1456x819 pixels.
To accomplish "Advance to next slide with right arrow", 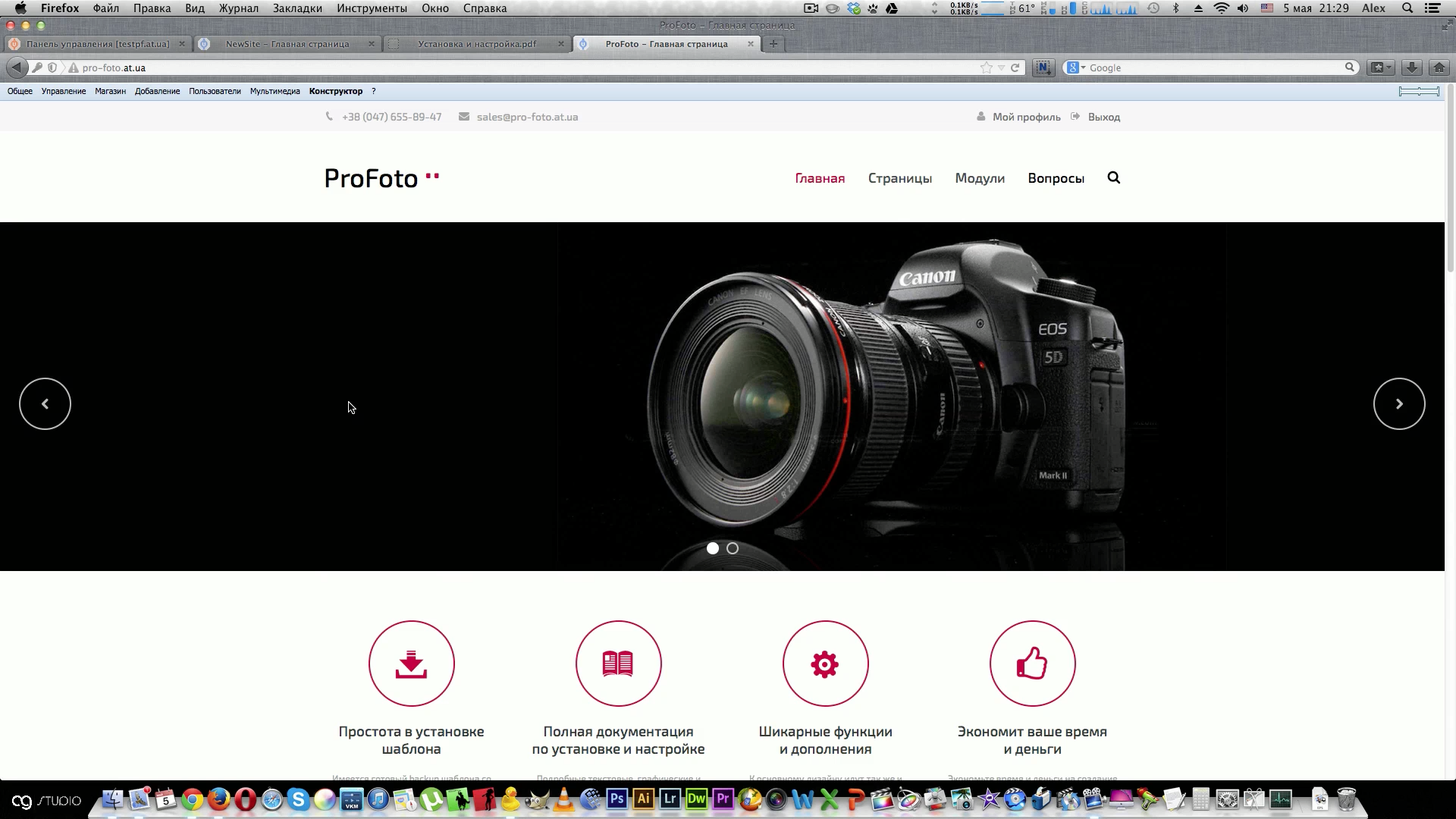I will click(x=1399, y=403).
